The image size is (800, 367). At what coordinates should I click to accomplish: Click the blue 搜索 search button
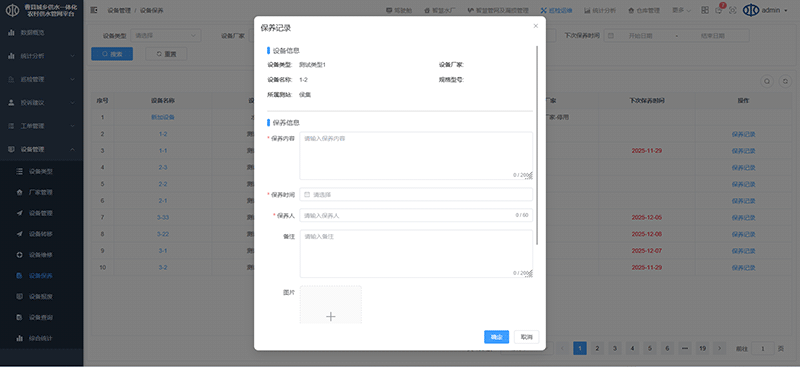(x=112, y=54)
